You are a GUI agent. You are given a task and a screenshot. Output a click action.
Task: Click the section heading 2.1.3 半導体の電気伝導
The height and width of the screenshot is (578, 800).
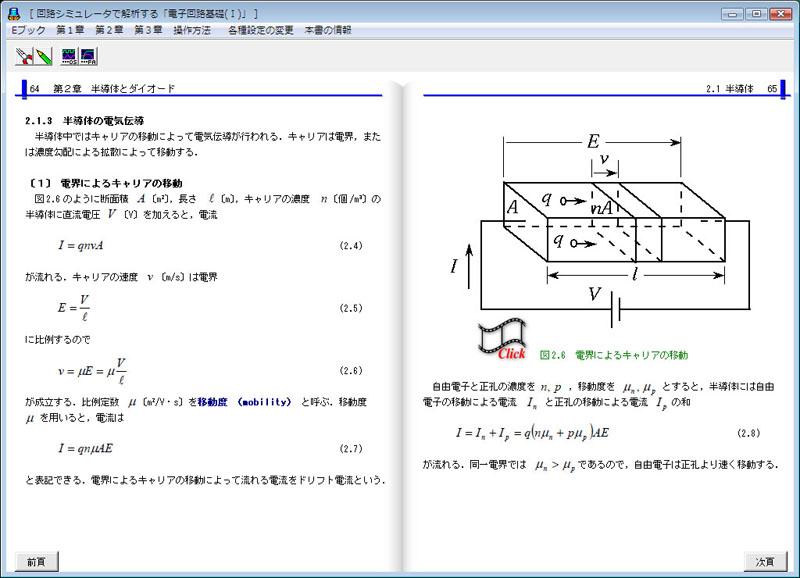click(85, 121)
